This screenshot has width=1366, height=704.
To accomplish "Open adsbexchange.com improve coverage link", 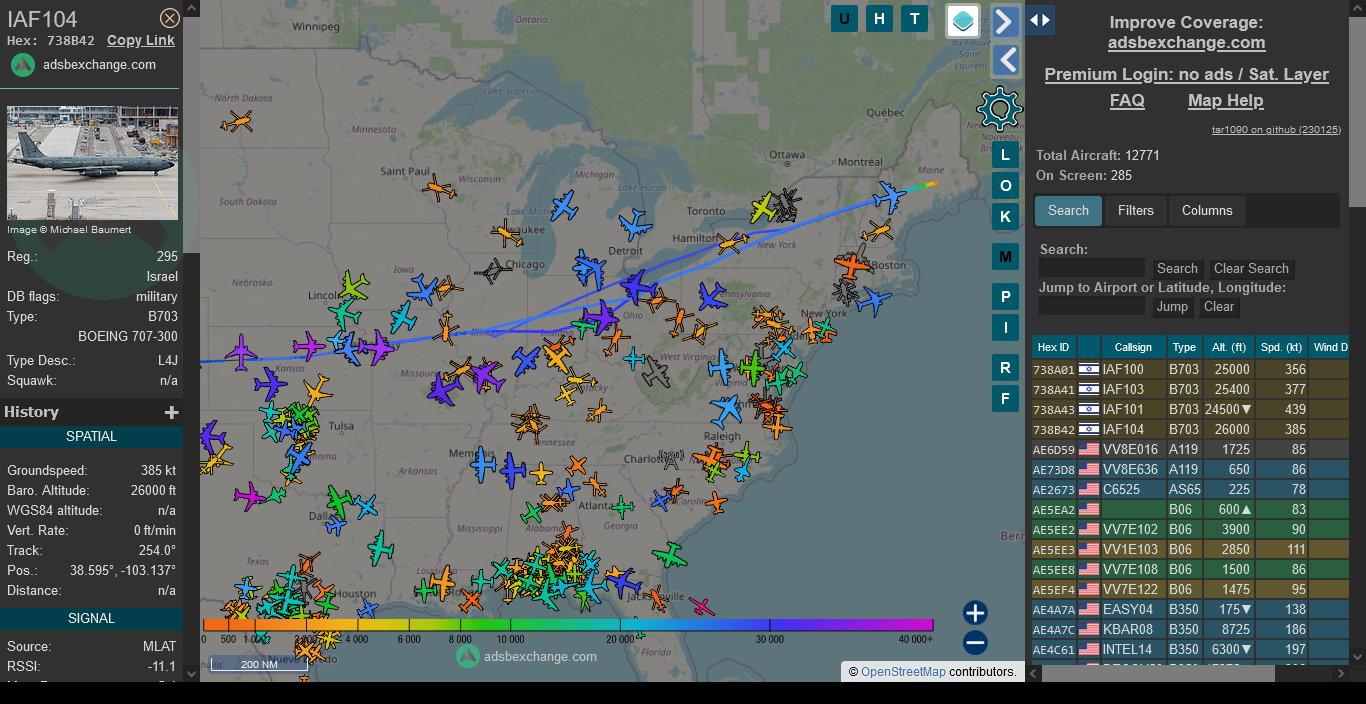I will pos(1186,43).
